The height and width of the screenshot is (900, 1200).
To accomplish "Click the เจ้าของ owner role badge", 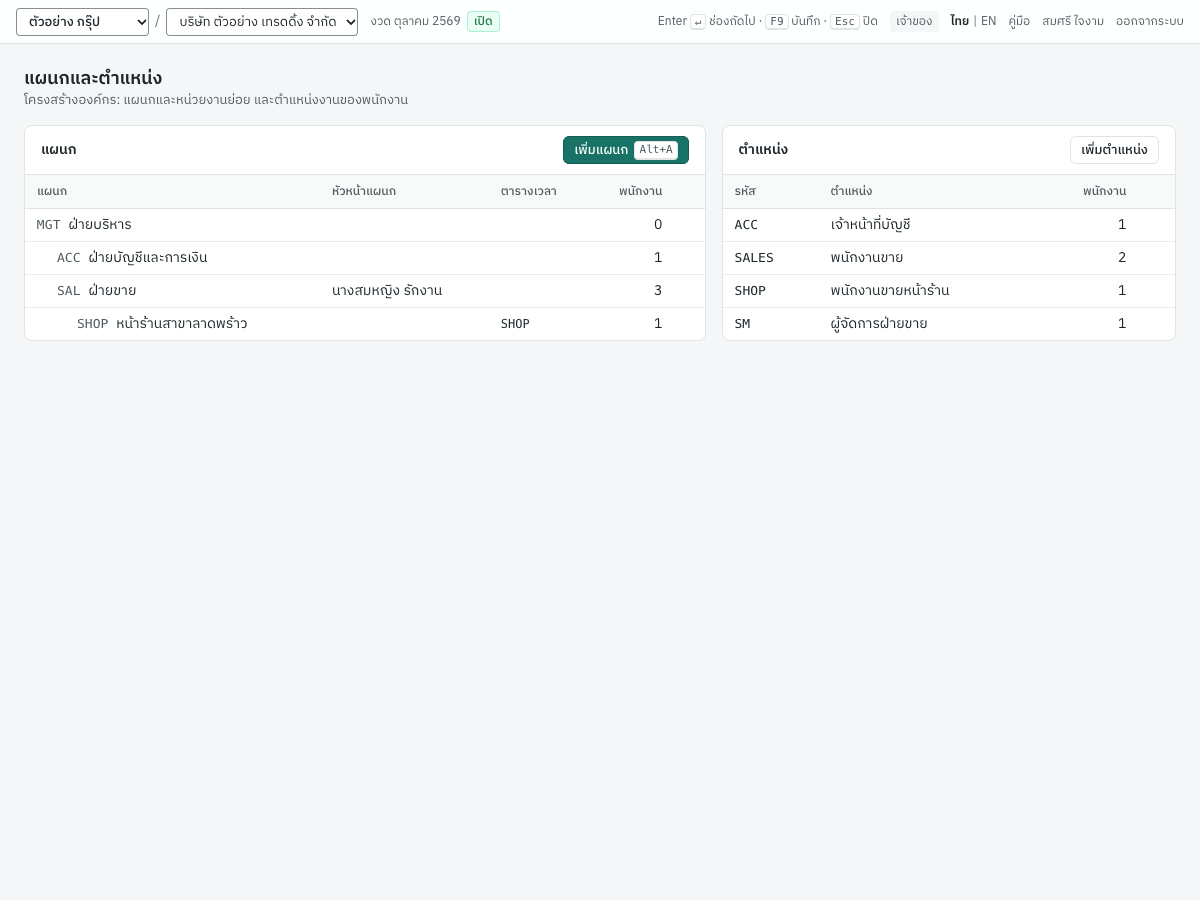I will click(914, 21).
